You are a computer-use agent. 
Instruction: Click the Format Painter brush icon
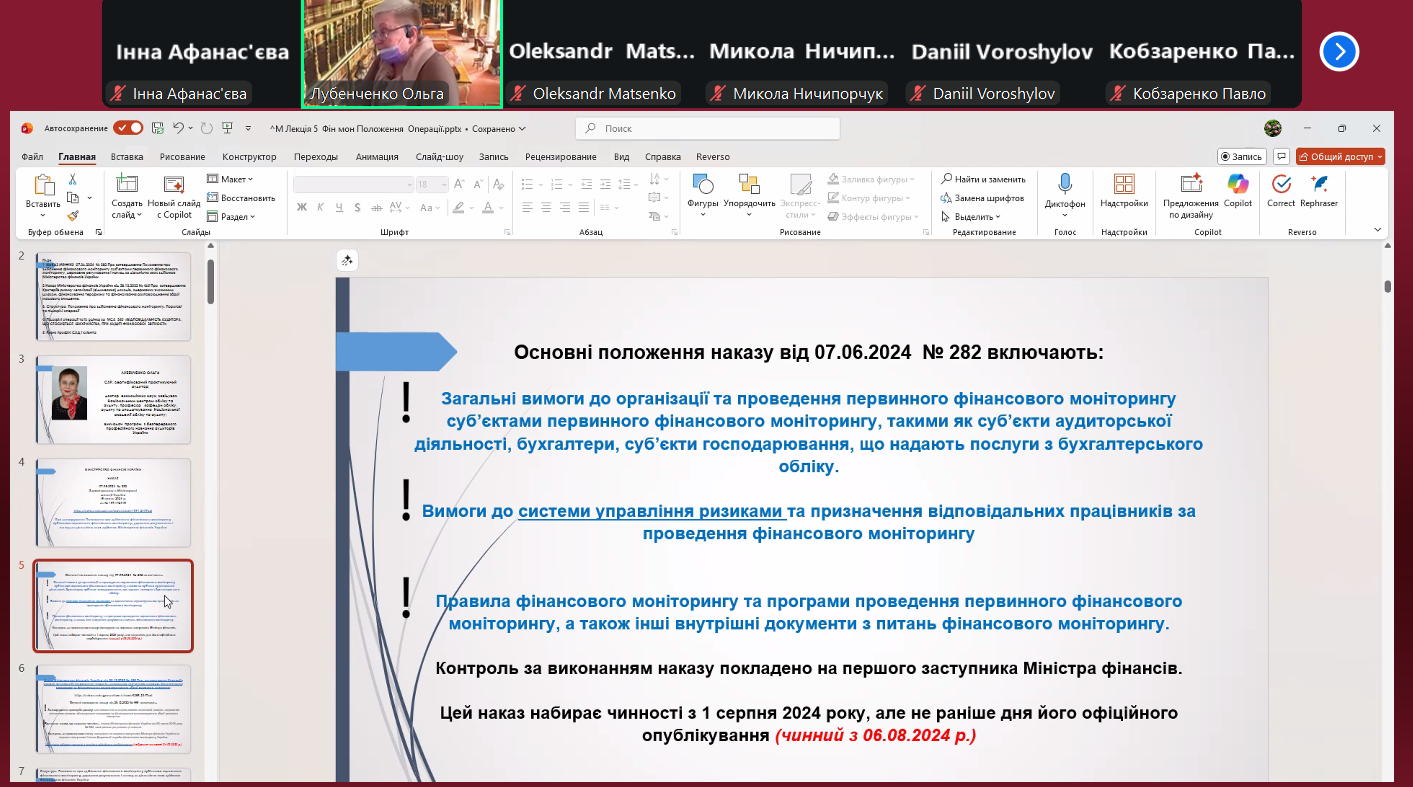click(73, 215)
